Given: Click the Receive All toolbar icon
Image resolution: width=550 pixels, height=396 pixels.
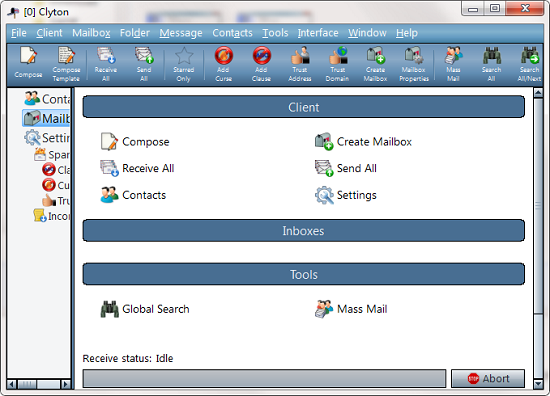Looking at the screenshot, I should point(106,64).
